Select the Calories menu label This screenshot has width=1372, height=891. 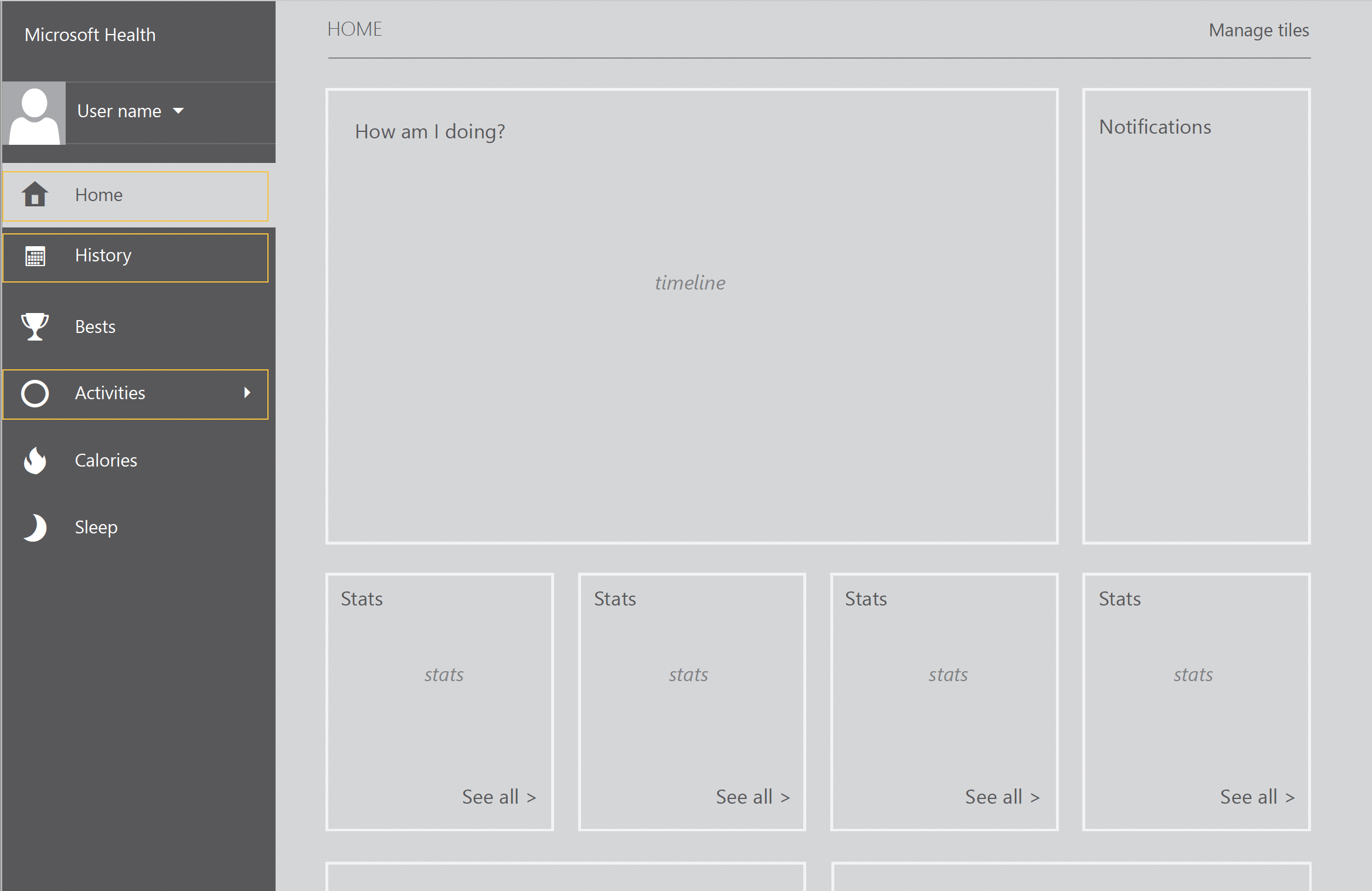tap(106, 461)
